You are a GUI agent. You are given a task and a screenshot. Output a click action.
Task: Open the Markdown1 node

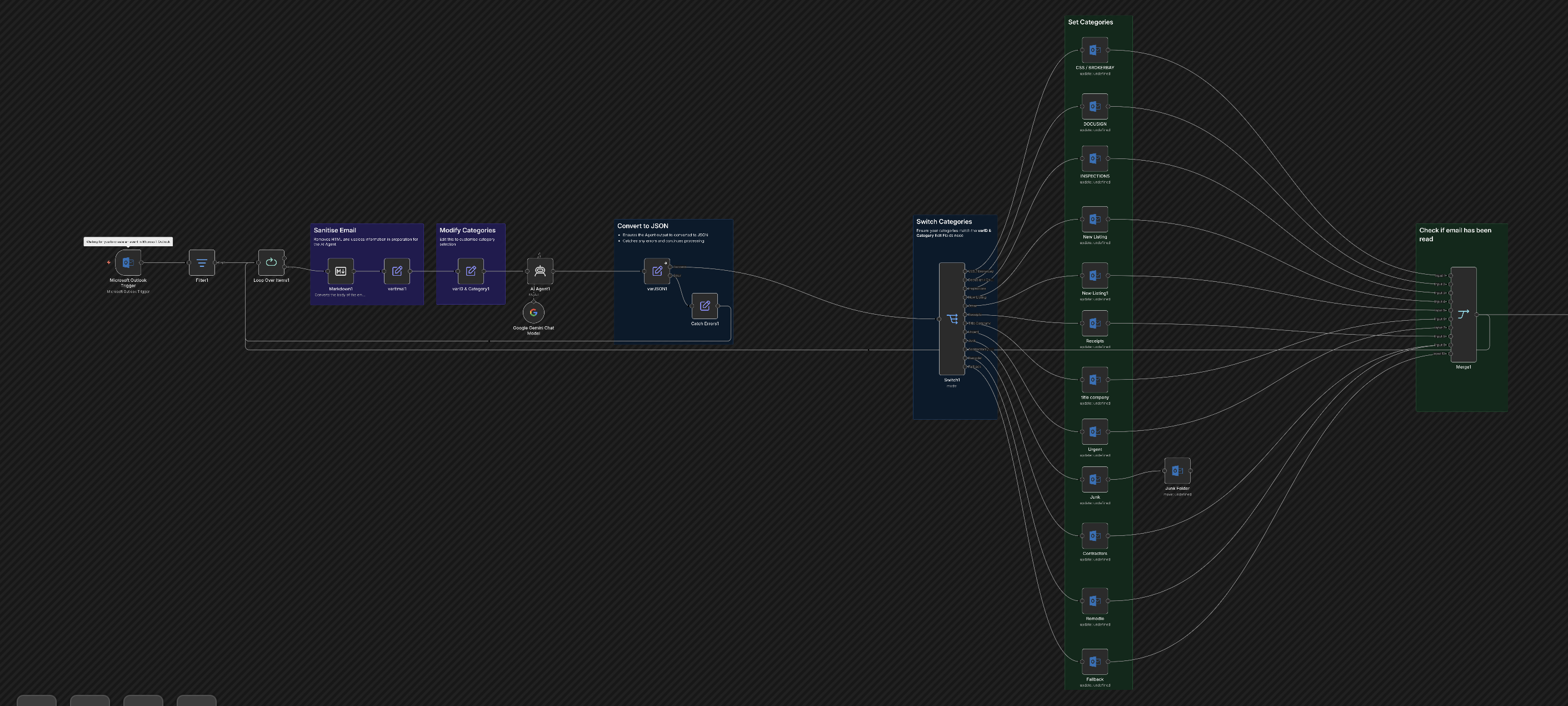pos(341,271)
